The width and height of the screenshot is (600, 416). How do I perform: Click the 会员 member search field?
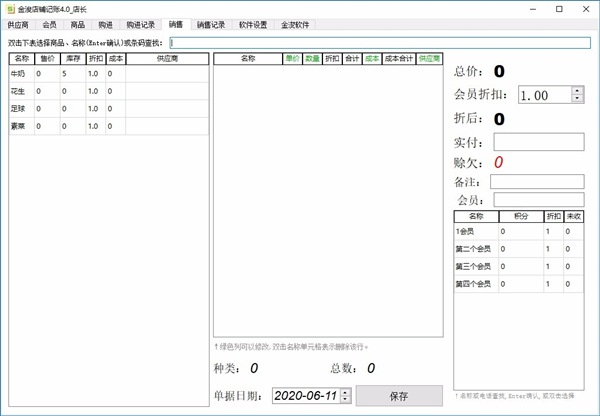pos(538,200)
